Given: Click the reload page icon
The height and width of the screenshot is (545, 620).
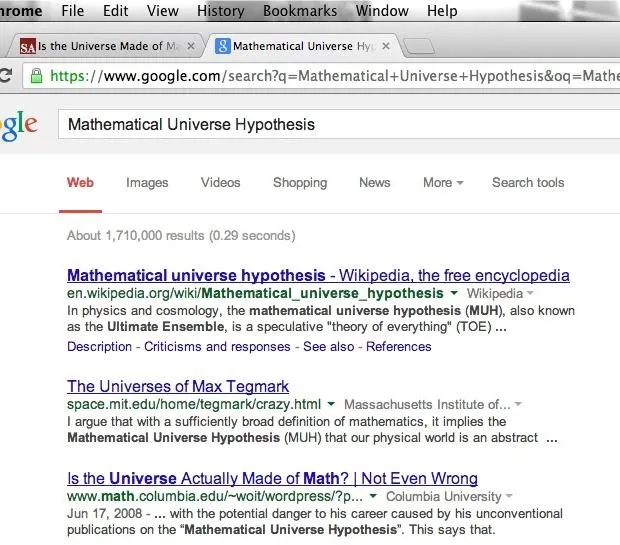Looking at the screenshot, I should coord(6,75).
